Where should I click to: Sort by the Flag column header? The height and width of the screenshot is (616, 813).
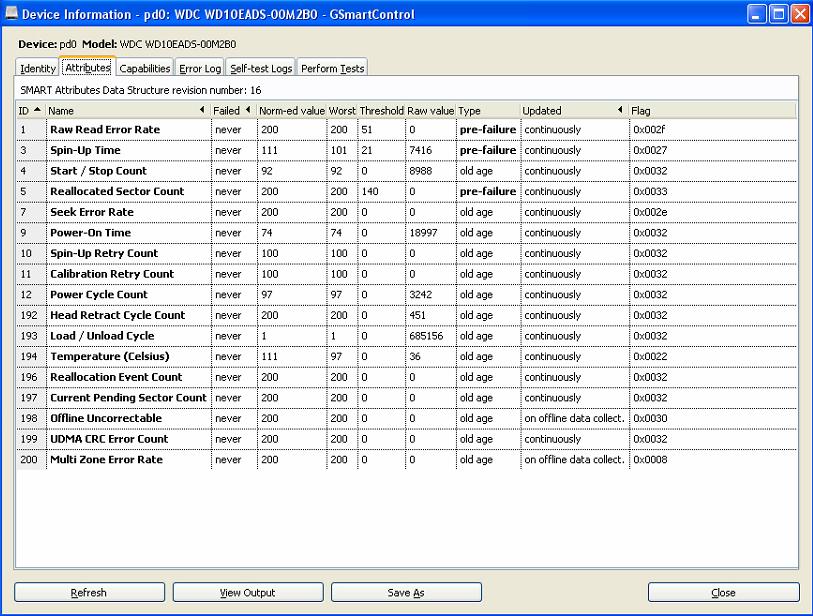712,110
